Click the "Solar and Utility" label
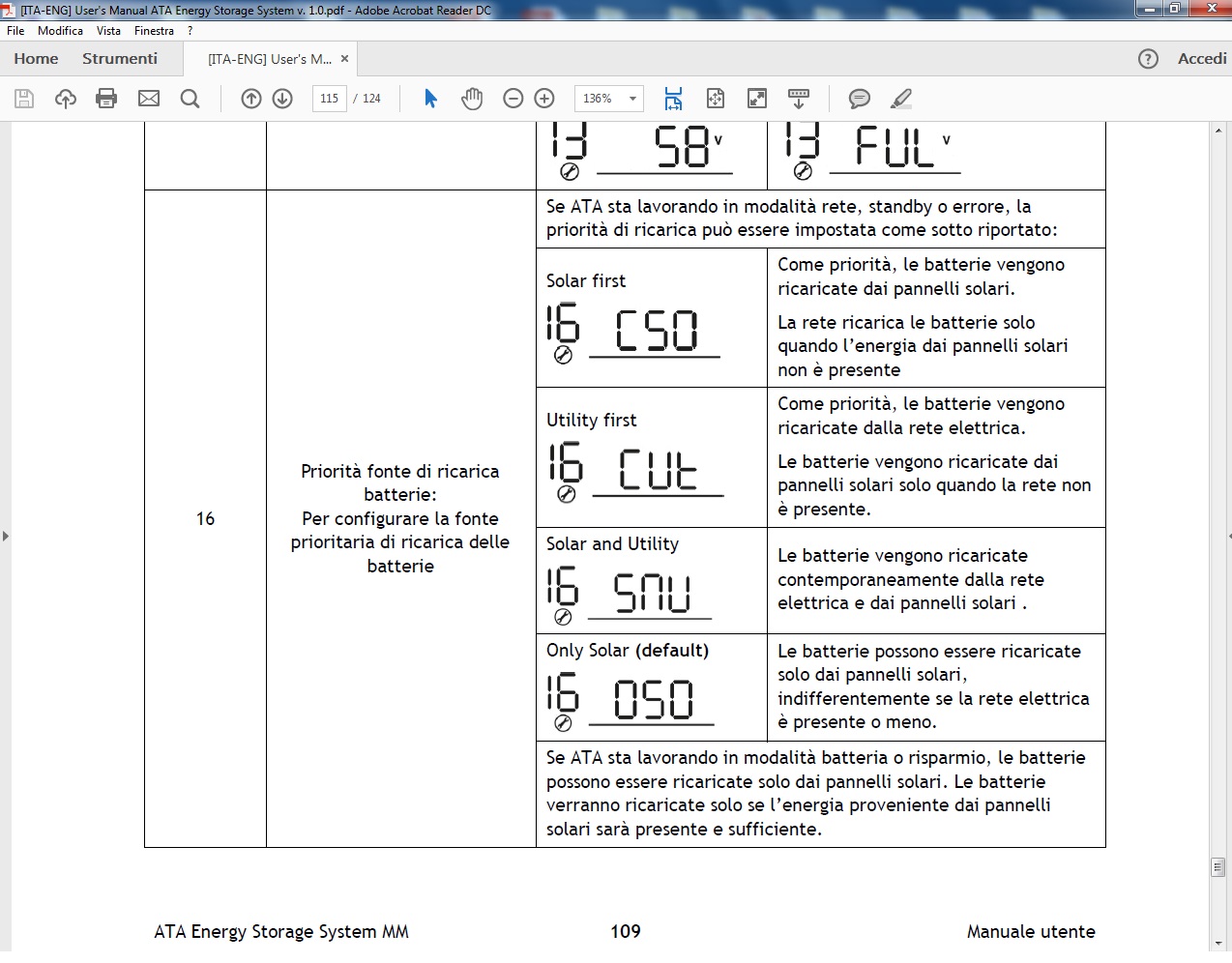Viewport: 1232px width, 963px height. (613, 544)
